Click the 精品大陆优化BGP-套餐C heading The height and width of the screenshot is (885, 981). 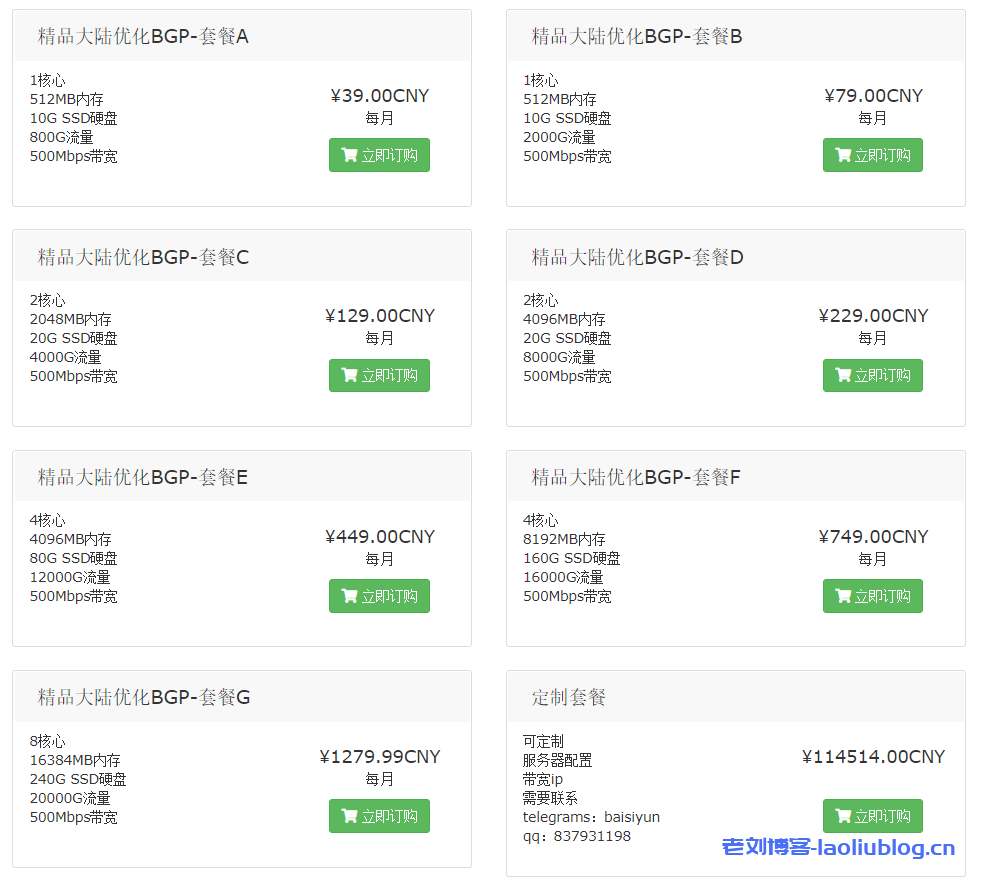click(x=143, y=257)
